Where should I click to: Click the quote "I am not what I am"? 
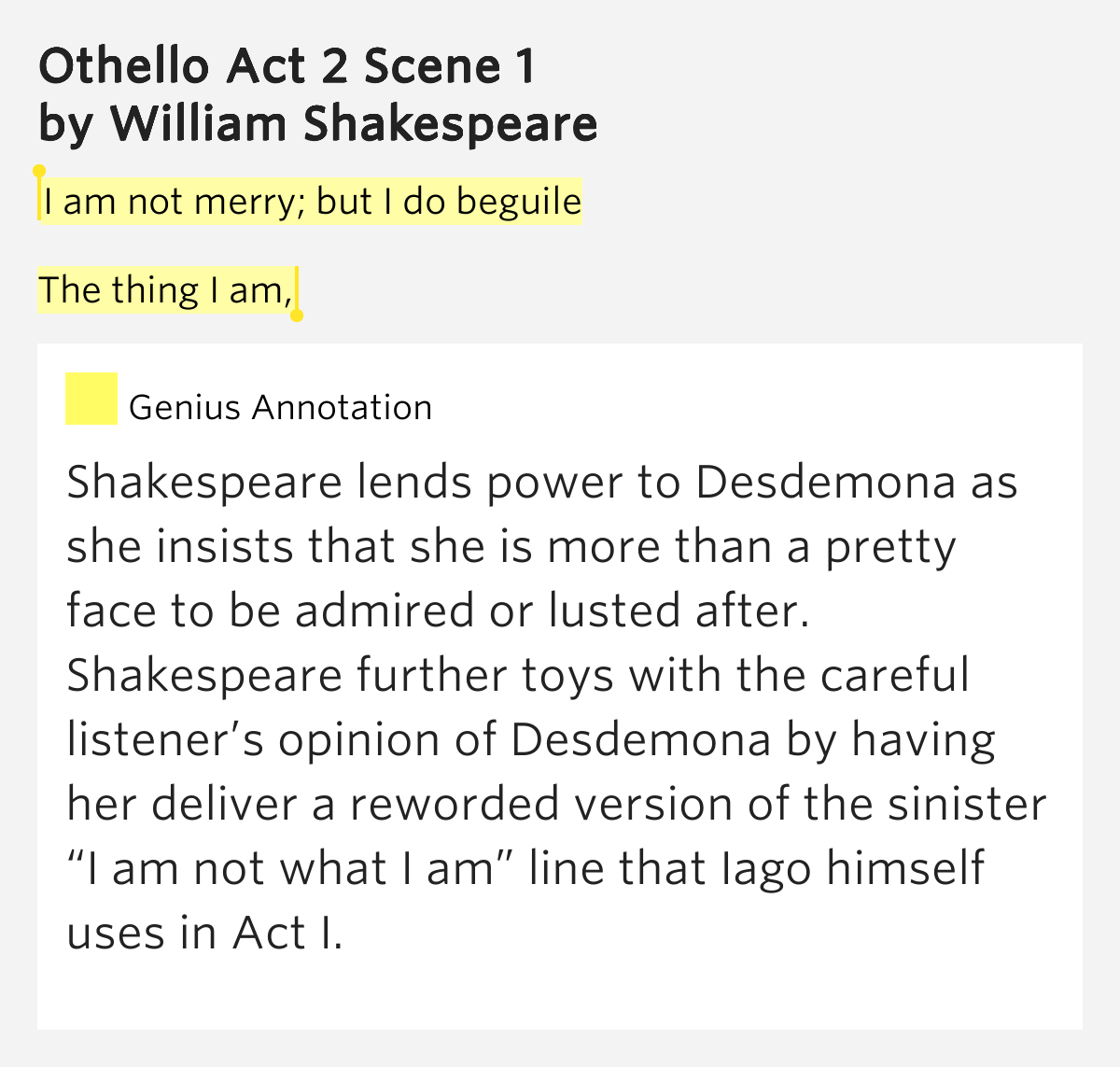tap(291, 868)
